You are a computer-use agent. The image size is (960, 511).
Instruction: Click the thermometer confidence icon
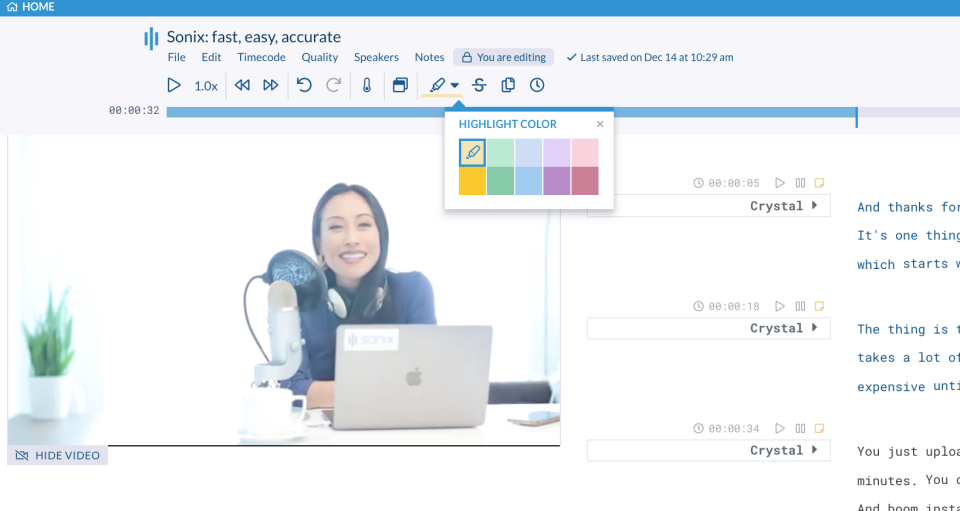[x=367, y=86]
